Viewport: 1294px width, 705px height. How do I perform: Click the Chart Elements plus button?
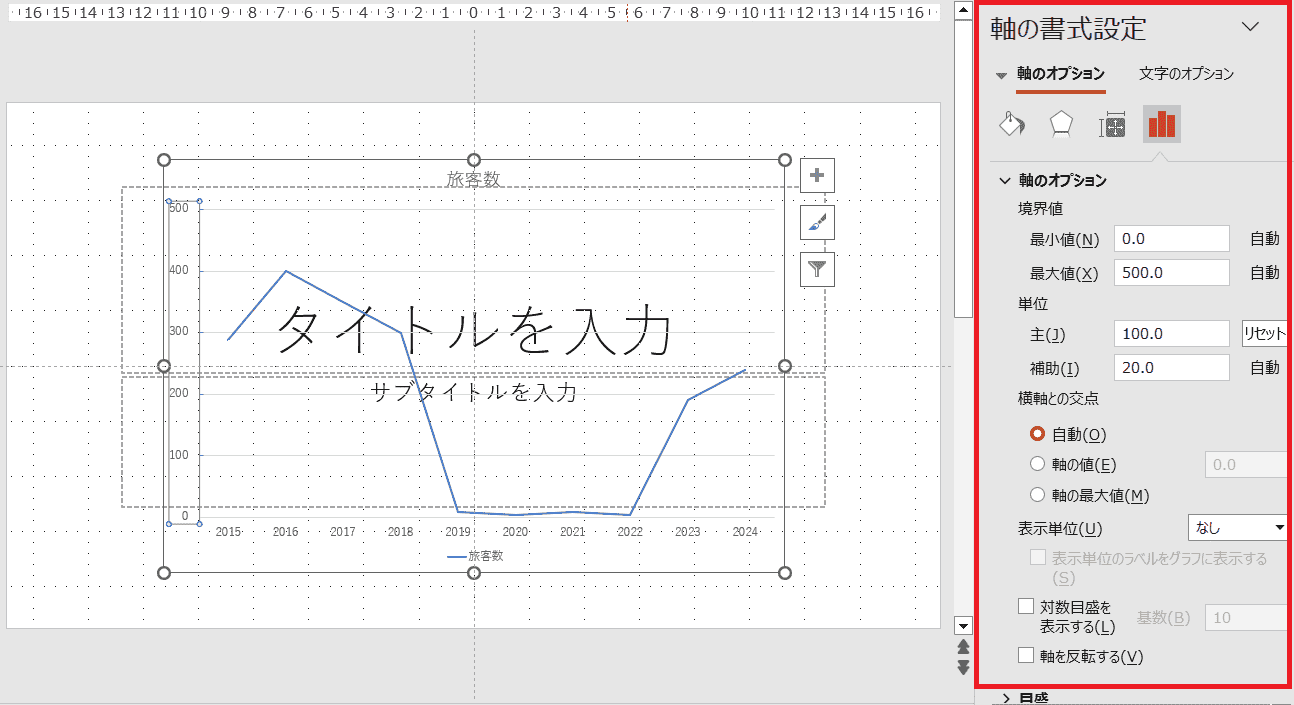pos(817,175)
